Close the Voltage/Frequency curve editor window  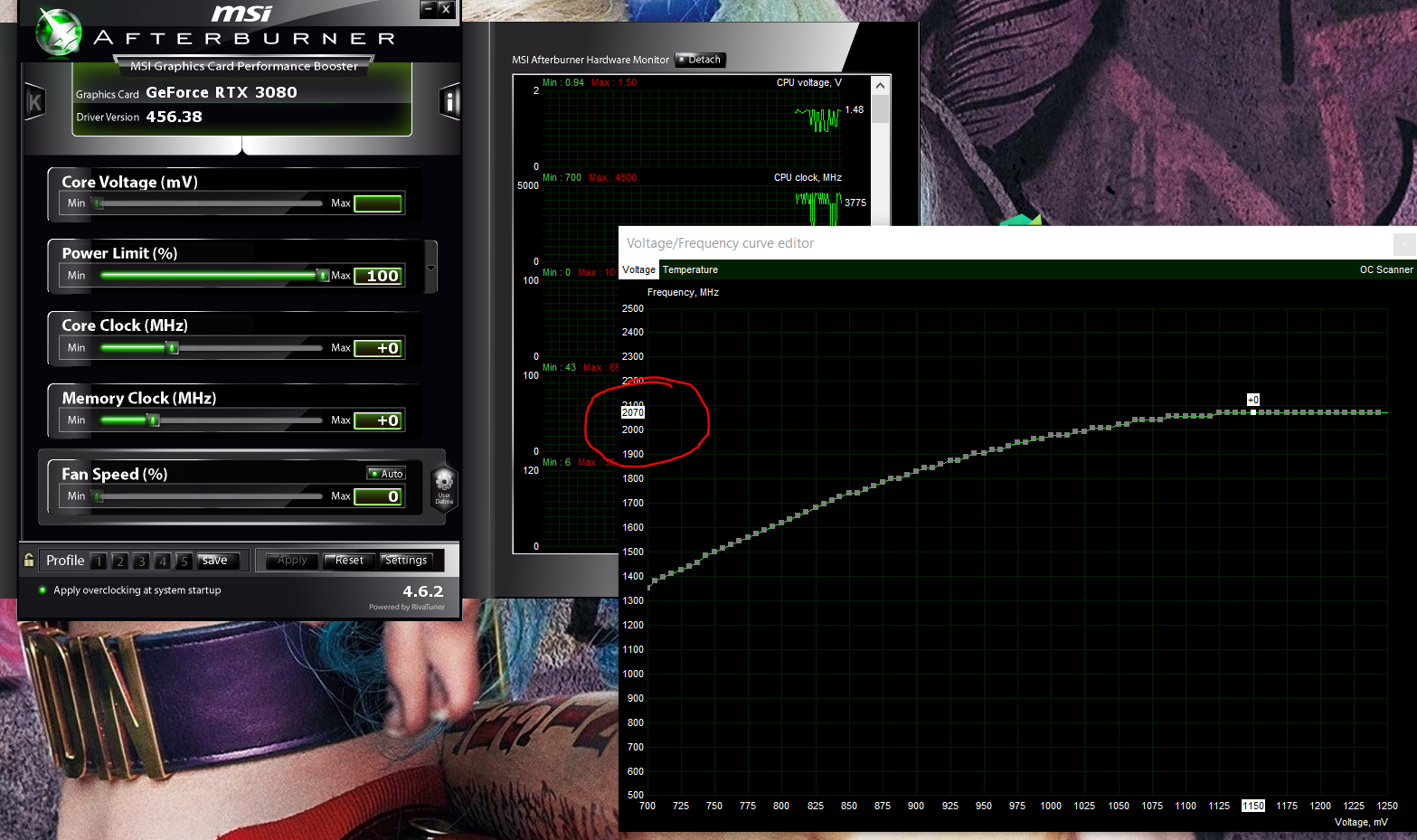click(x=1404, y=244)
